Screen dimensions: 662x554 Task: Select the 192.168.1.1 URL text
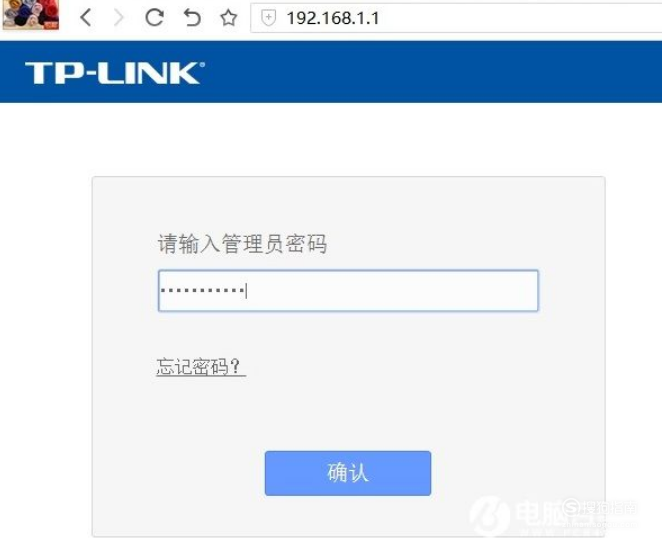click(x=333, y=18)
